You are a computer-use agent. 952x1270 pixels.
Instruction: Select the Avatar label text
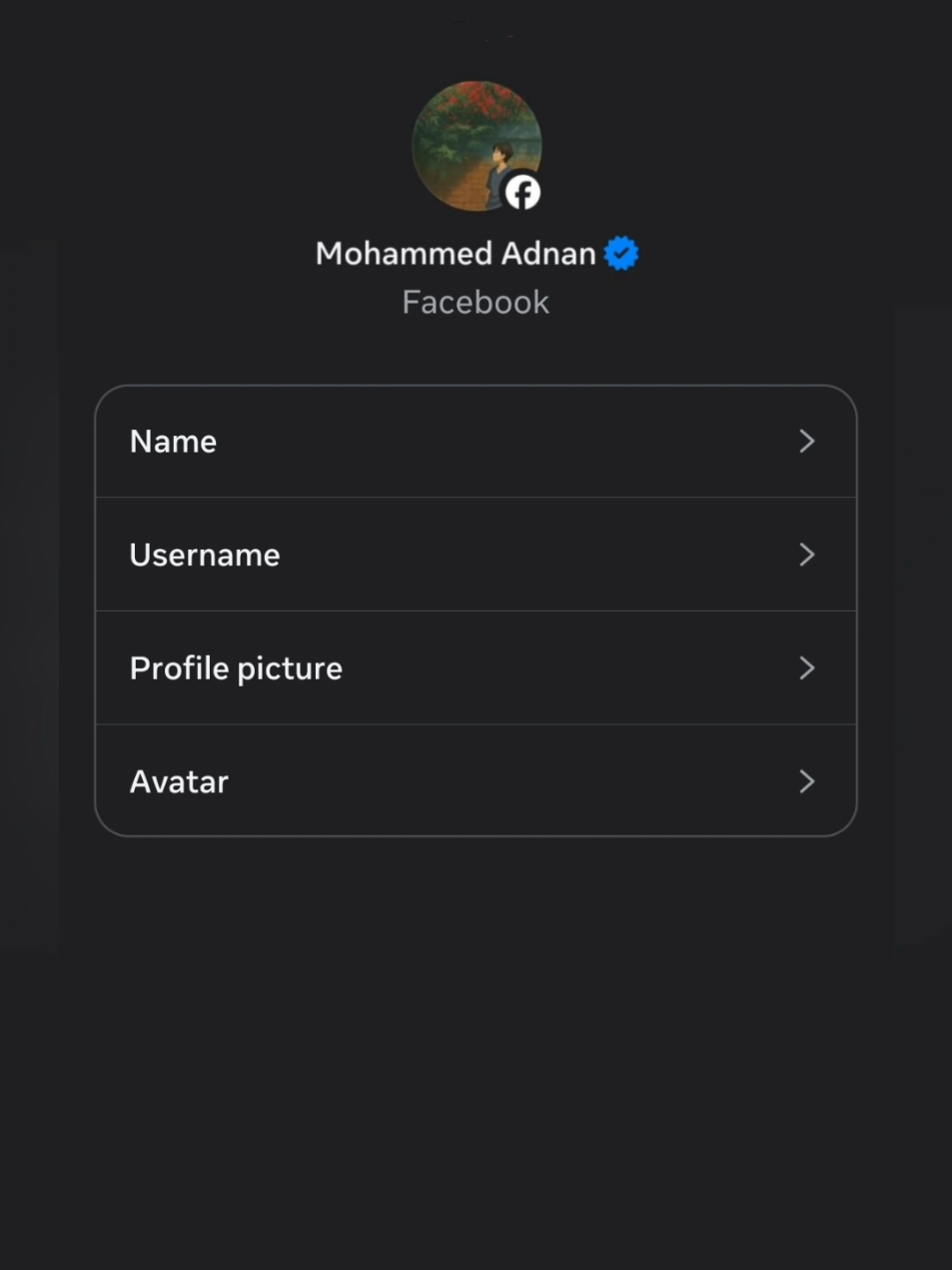(x=179, y=781)
